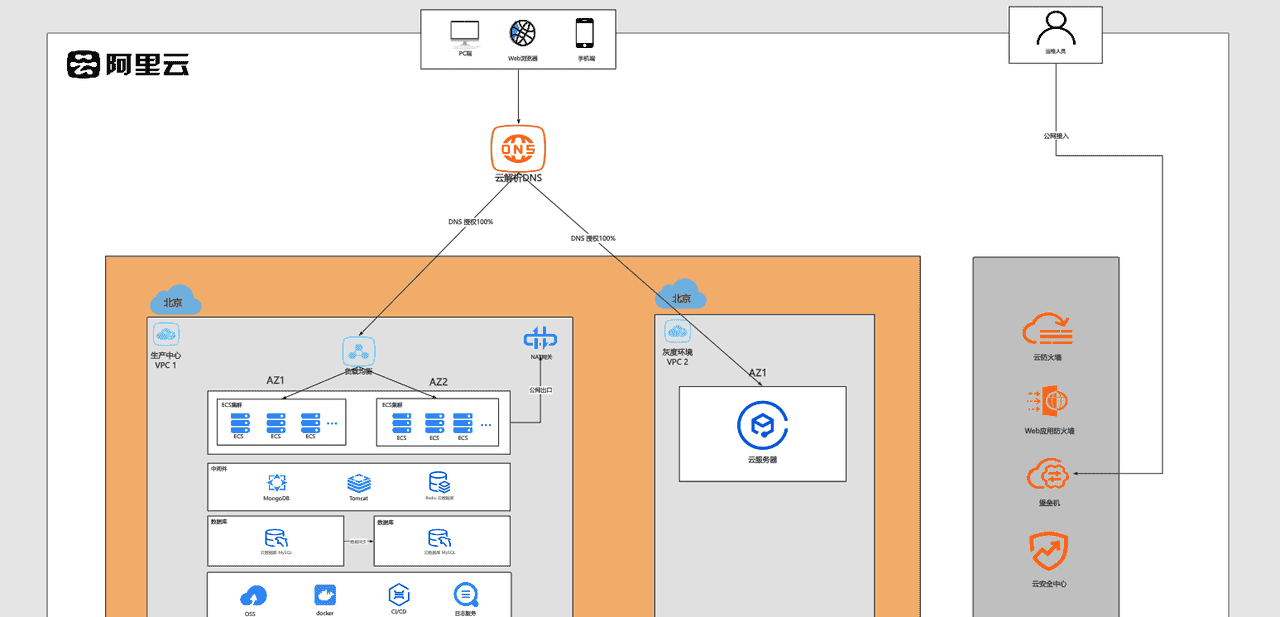This screenshot has height=617, width=1280.
Task: Click the Alibaba Cloud logo
Action: coord(128,64)
